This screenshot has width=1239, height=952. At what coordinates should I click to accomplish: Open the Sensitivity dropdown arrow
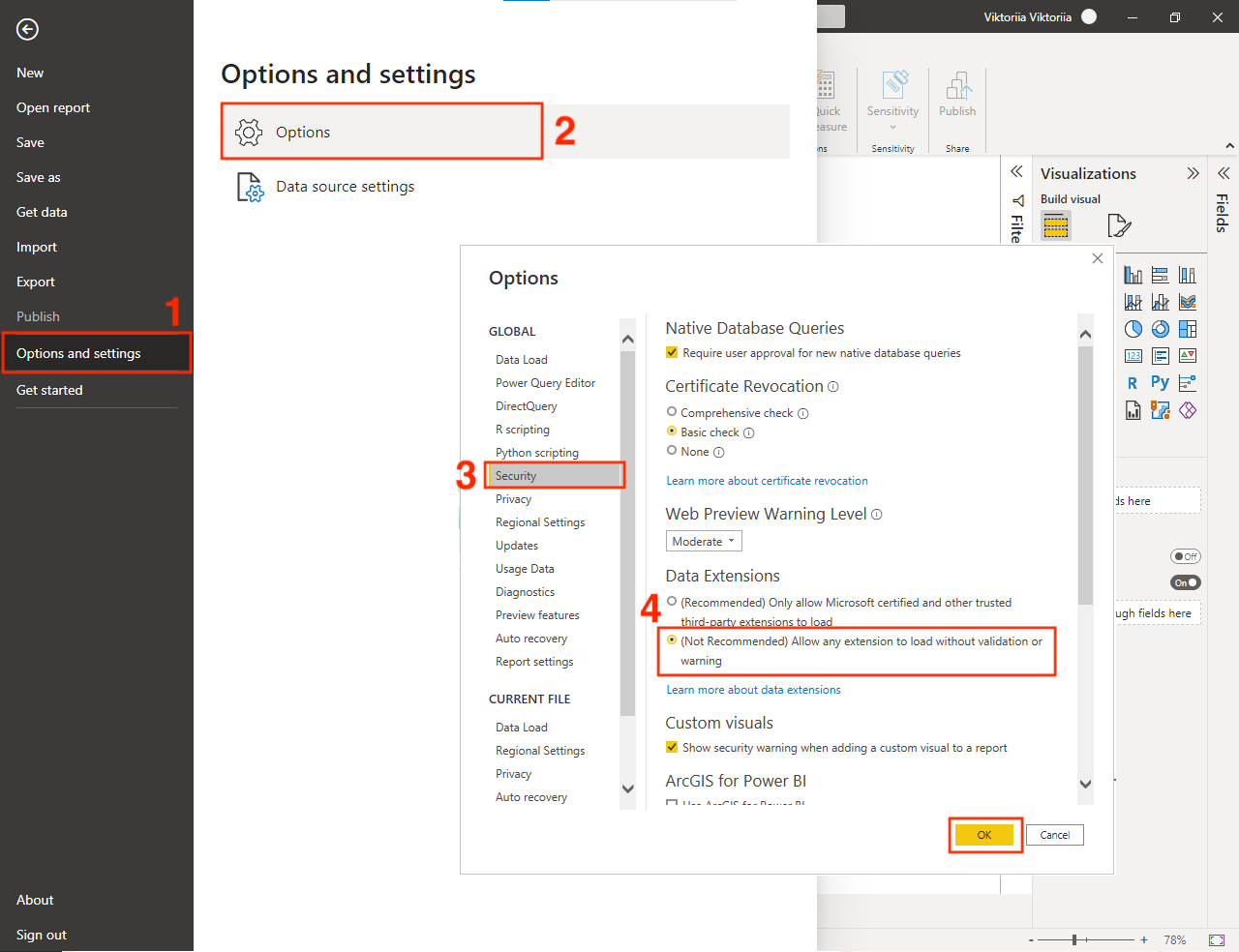pyautogui.click(x=892, y=126)
